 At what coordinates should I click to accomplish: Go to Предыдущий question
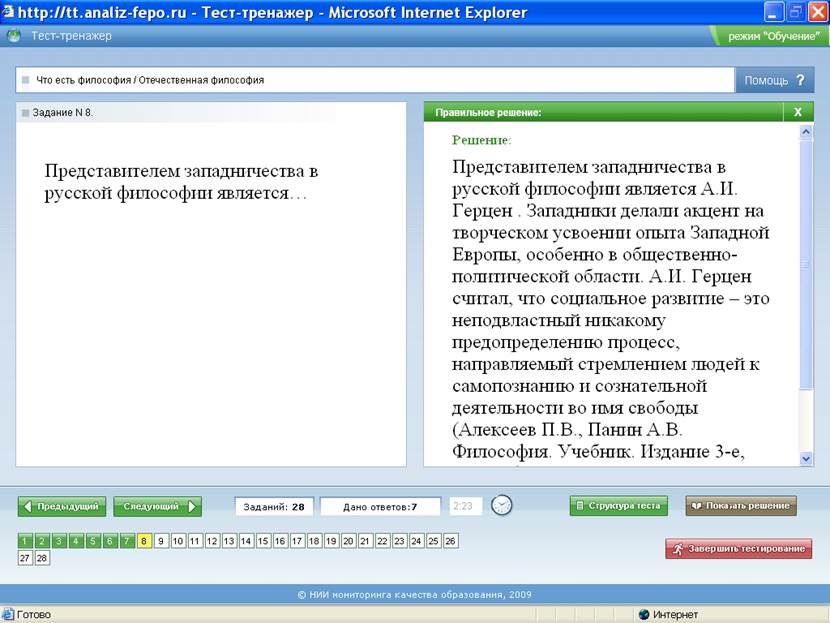tap(62, 506)
